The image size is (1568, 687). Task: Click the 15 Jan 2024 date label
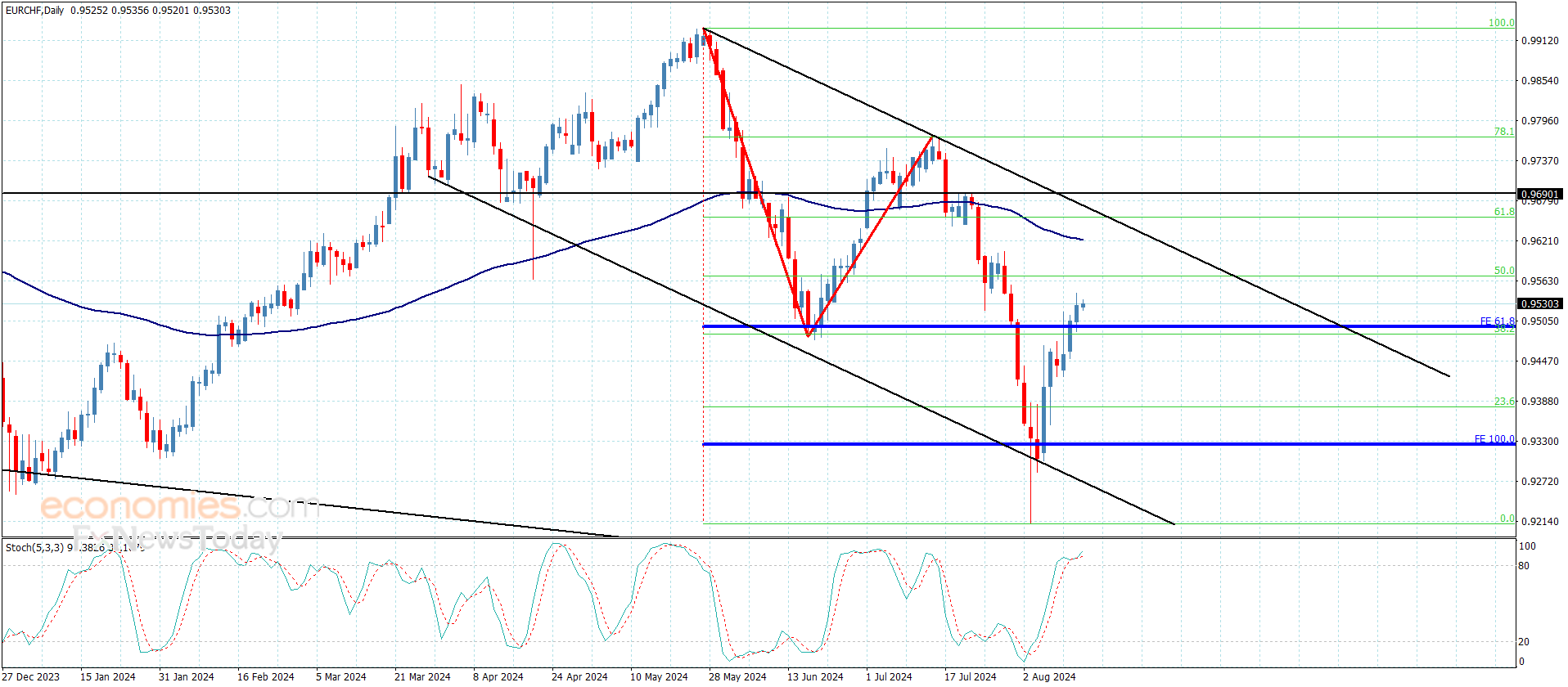(108, 676)
